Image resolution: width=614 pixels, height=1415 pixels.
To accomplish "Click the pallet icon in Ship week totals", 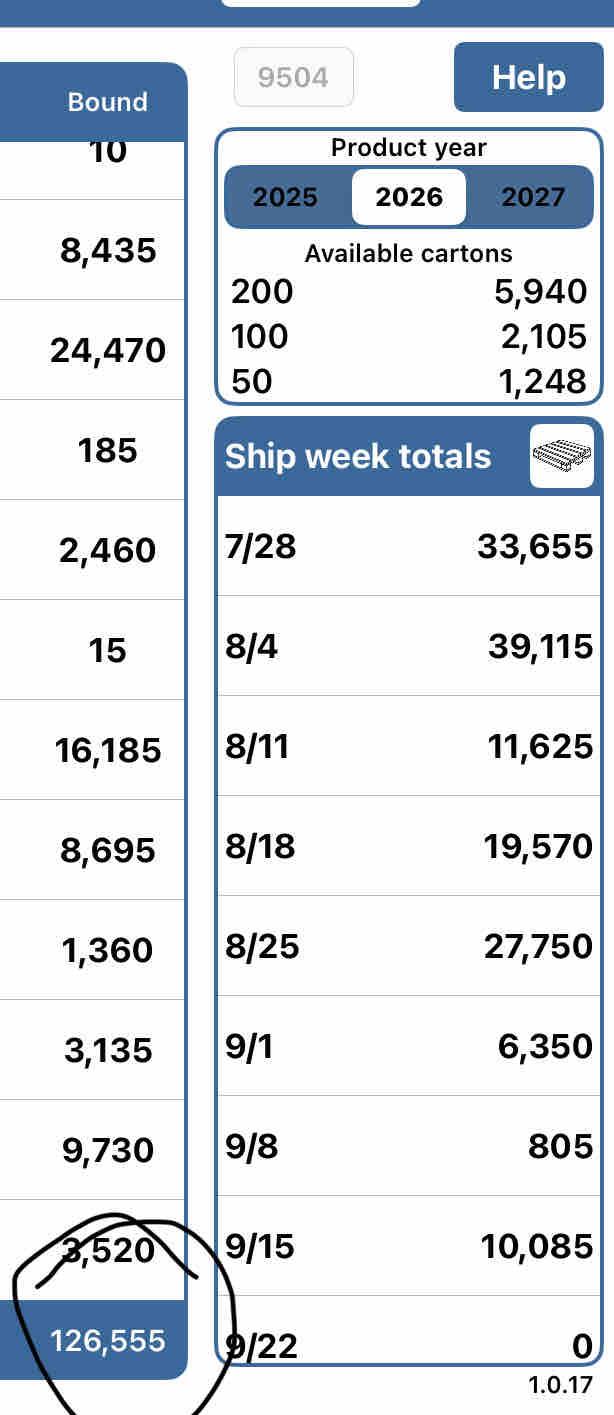I will pyautogui.click(x=561, y=456).
